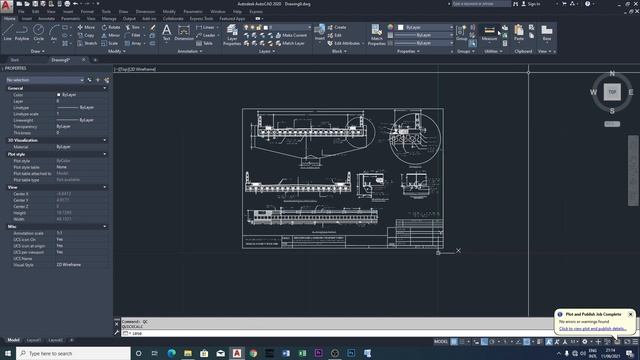Select the Dimension tool
640x360 pixels.
184,32
